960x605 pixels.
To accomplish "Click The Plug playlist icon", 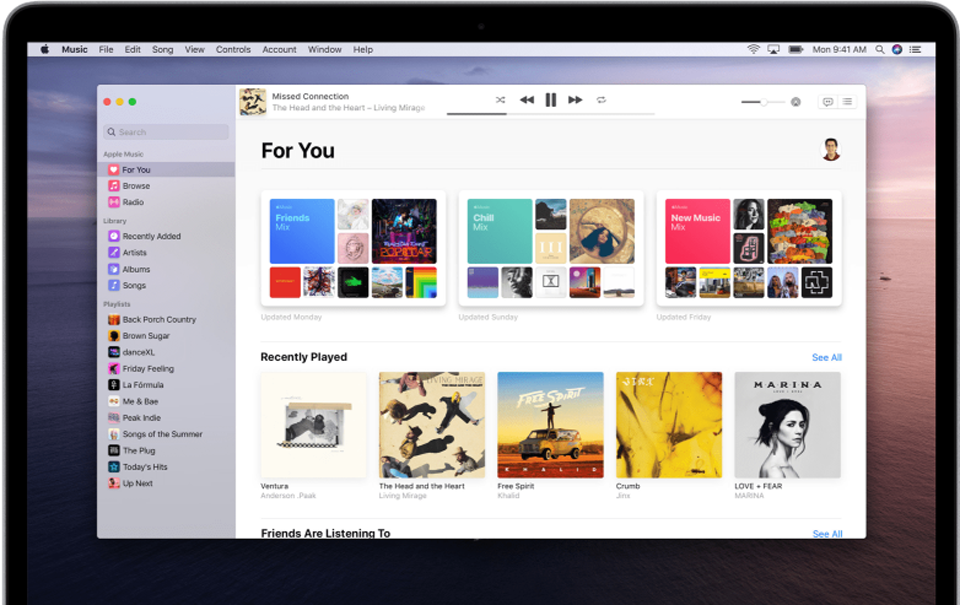I will click(114, 450).
